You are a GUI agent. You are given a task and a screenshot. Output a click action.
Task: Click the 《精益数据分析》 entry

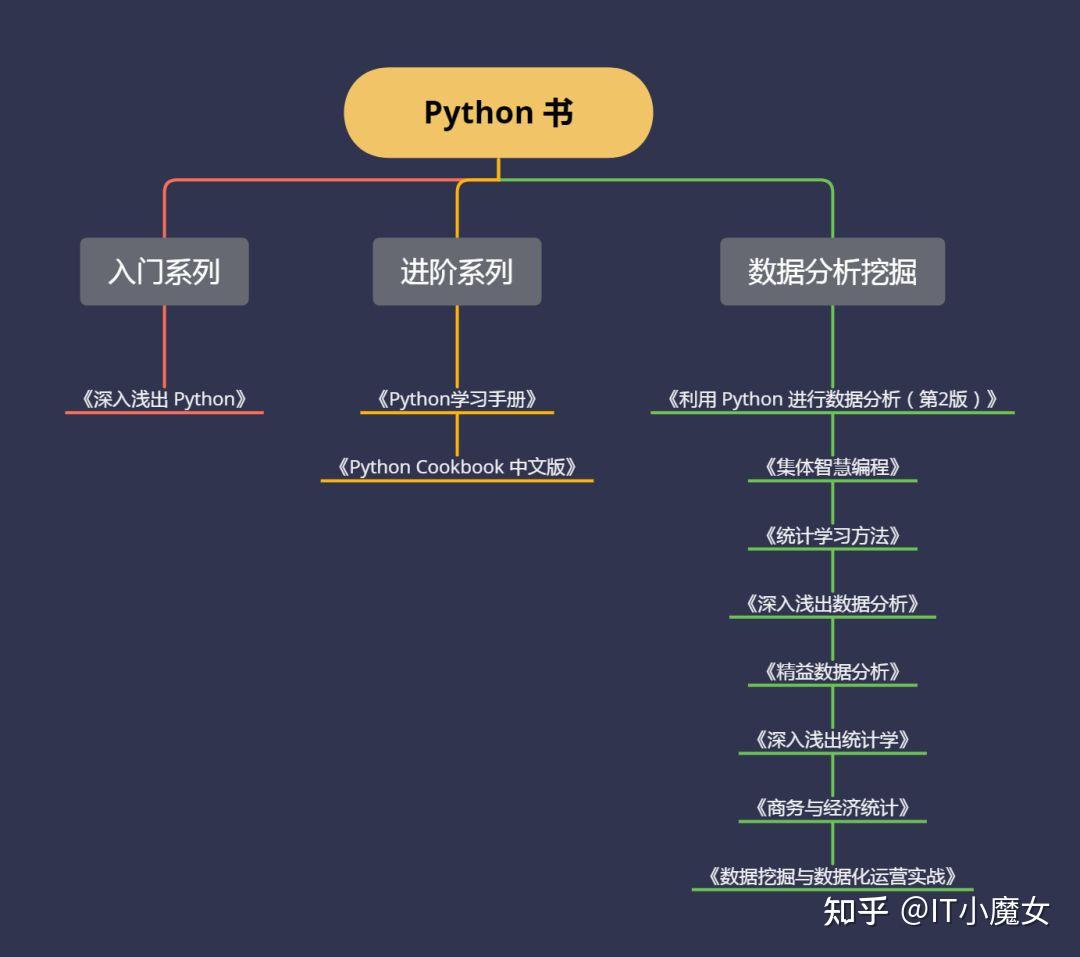[833, 669]
